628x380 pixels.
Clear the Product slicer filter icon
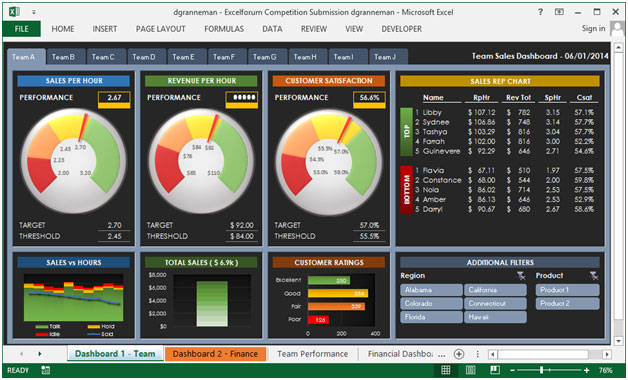tap(594, 275)
